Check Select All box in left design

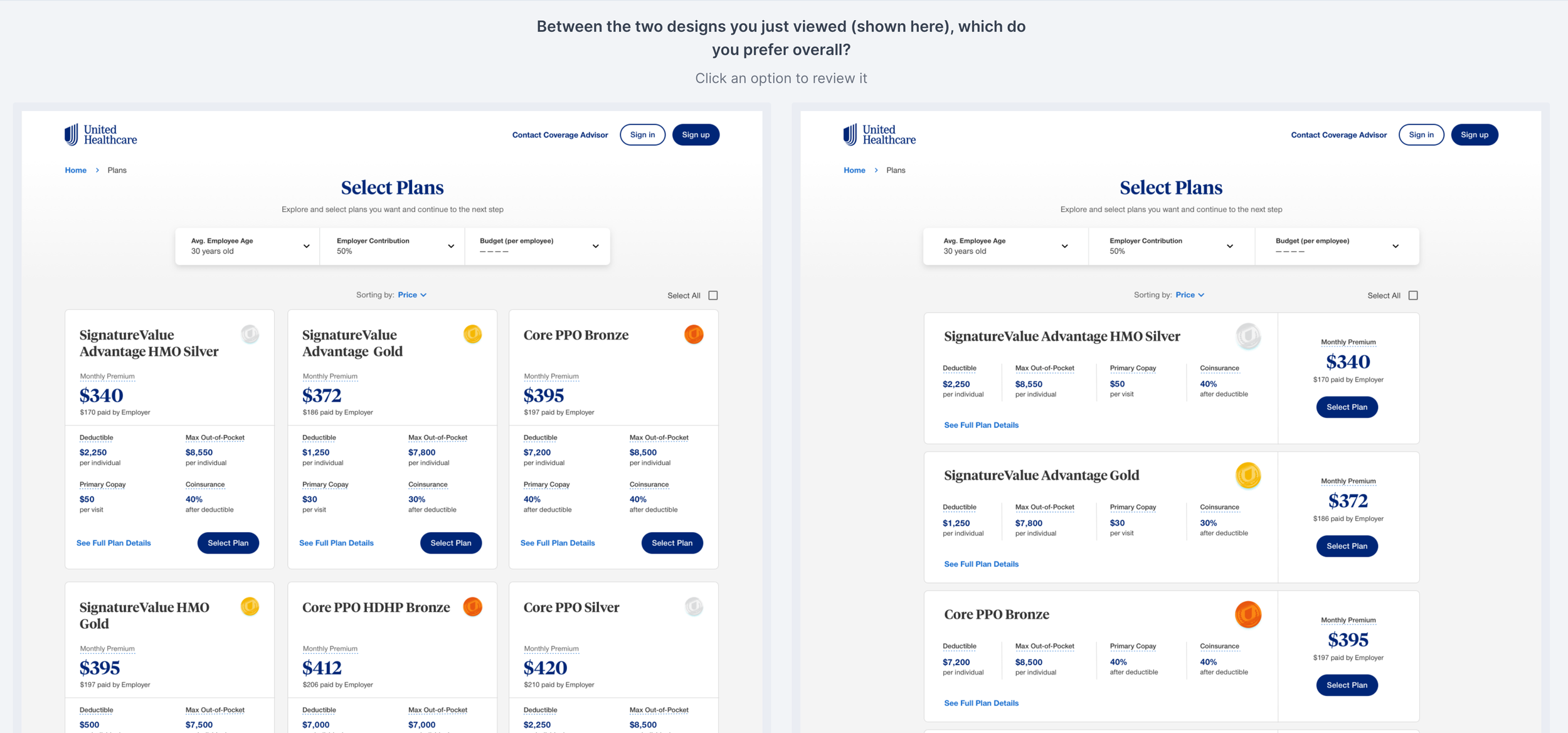[x=713, y=296]
